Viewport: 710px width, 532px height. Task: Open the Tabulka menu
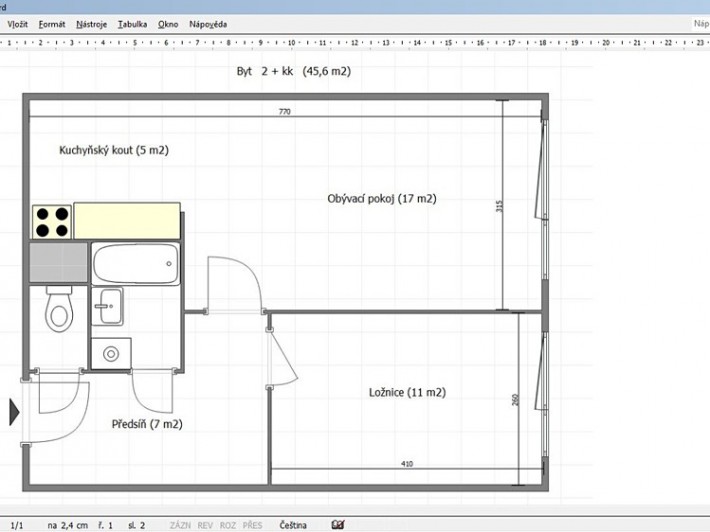click(x=132, y=23)
